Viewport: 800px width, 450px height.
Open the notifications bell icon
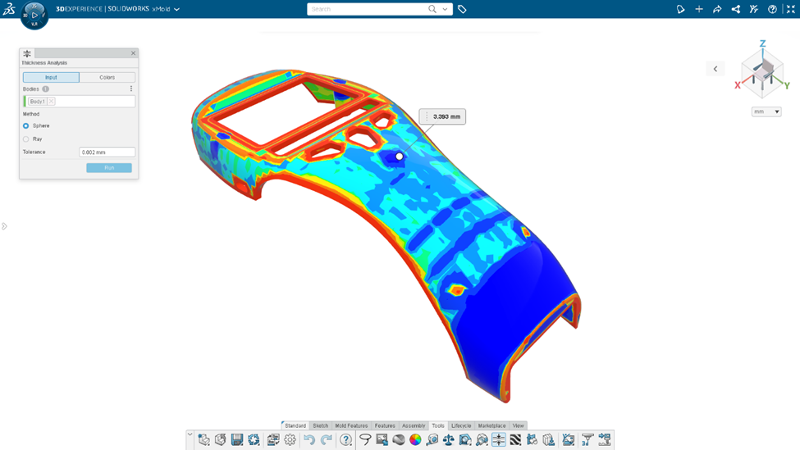point(681,9)
